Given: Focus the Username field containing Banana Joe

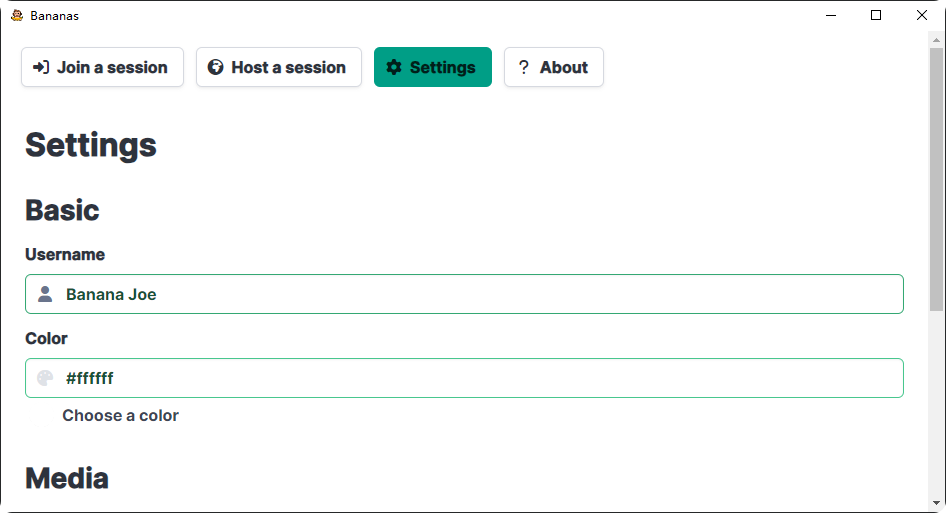Looking at the screenshot, I should (480, 294).
